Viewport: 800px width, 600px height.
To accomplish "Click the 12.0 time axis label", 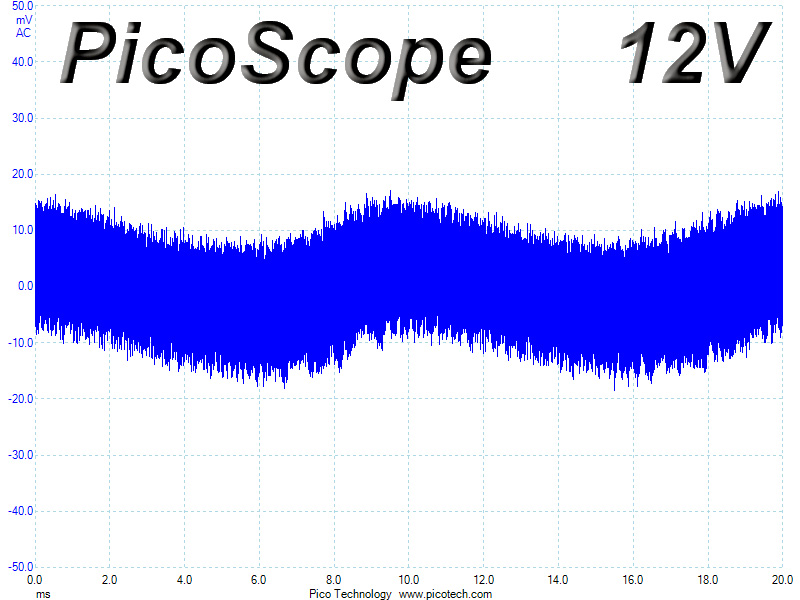I will 483,580.
